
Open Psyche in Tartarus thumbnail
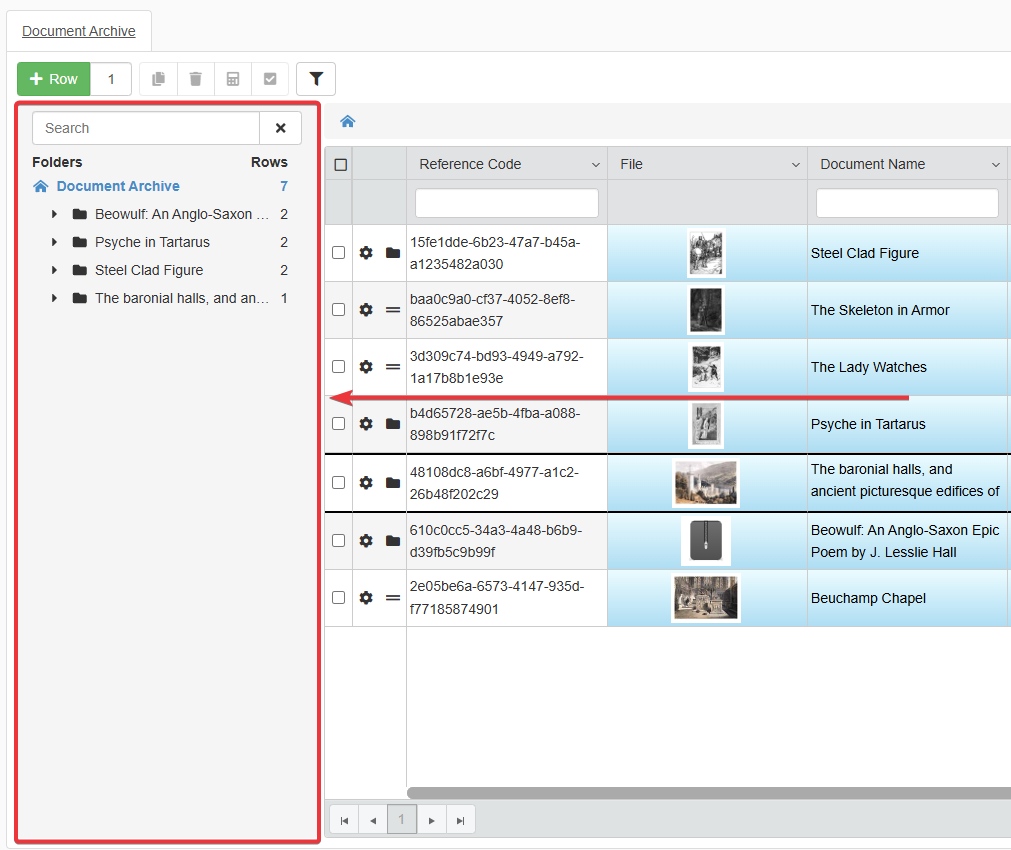point(706,424)
